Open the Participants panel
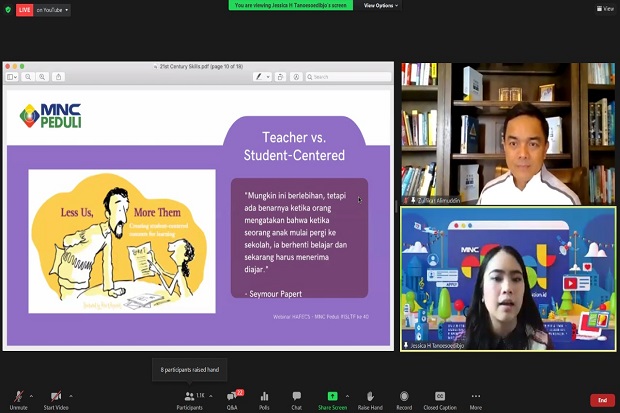 click(x=190, y=400)
